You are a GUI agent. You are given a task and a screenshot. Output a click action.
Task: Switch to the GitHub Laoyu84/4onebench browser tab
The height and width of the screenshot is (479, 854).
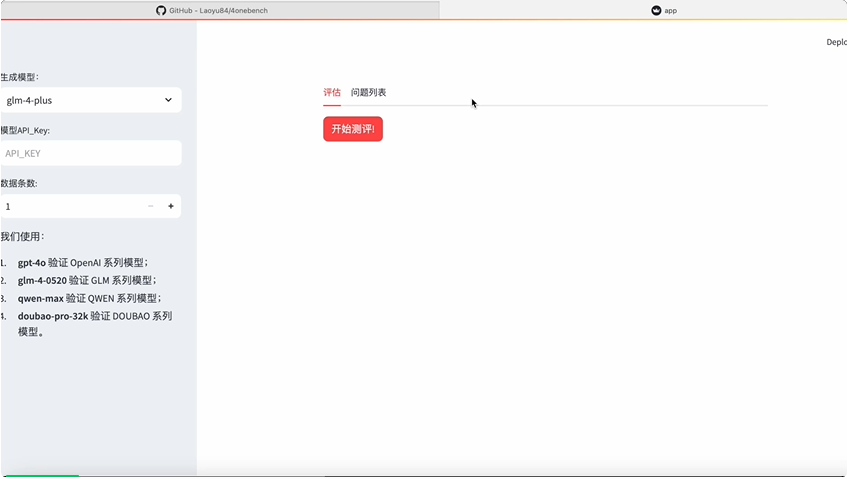220,10
